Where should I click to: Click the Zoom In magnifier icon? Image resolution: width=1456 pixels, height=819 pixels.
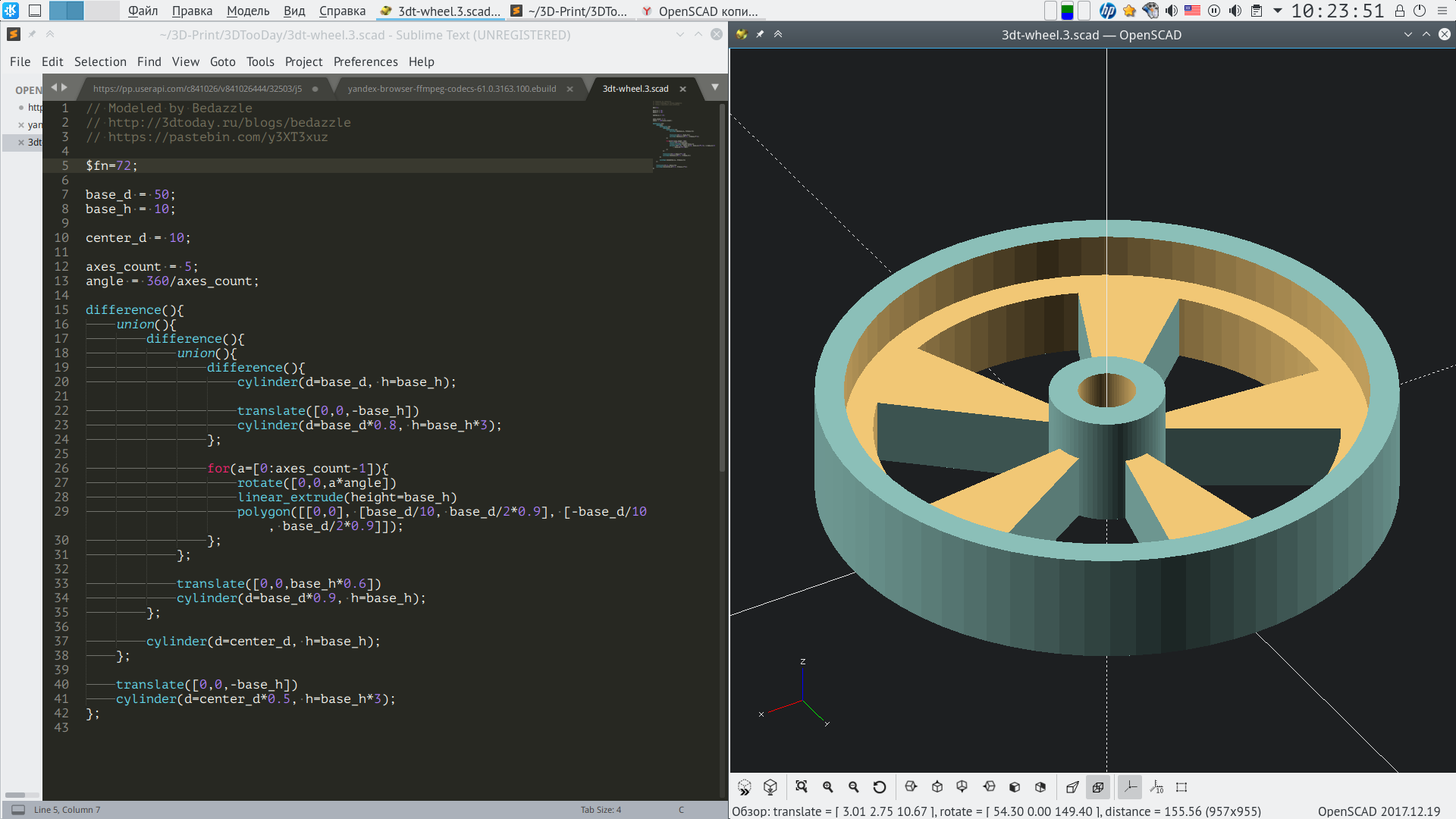[828, 787]
